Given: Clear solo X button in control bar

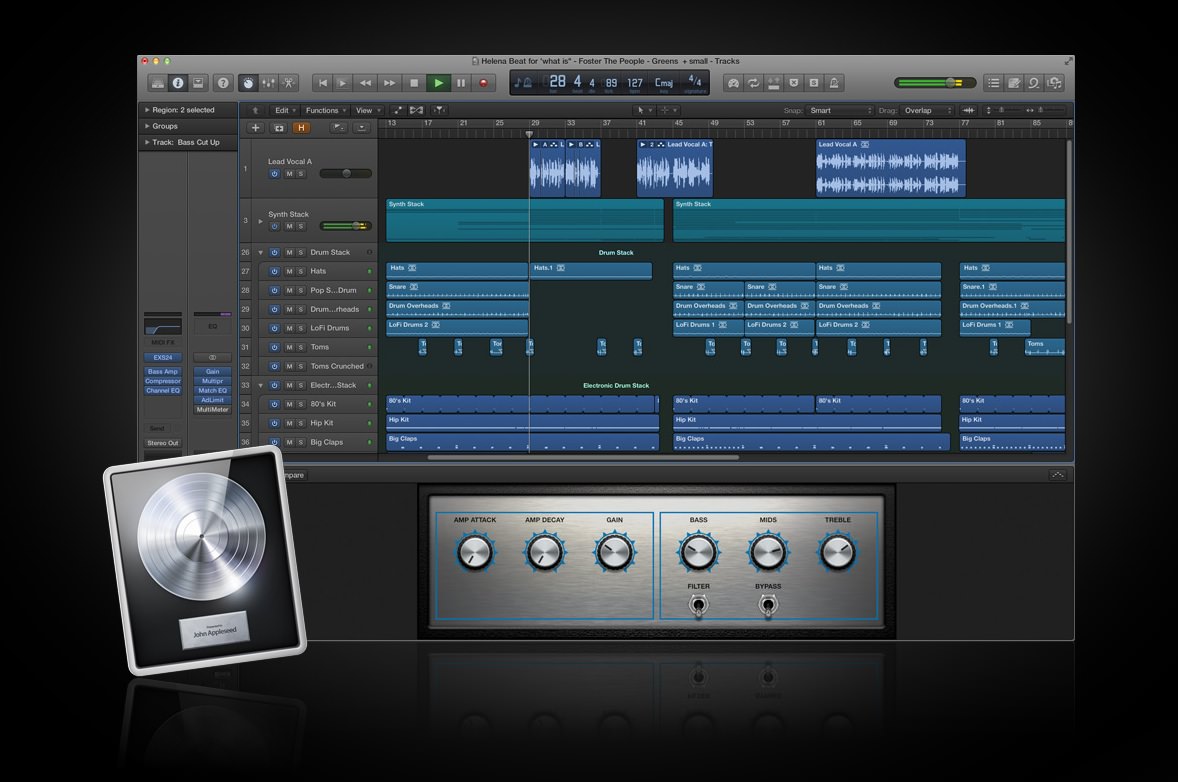Looking at the screenshot, I should (793, 83).
